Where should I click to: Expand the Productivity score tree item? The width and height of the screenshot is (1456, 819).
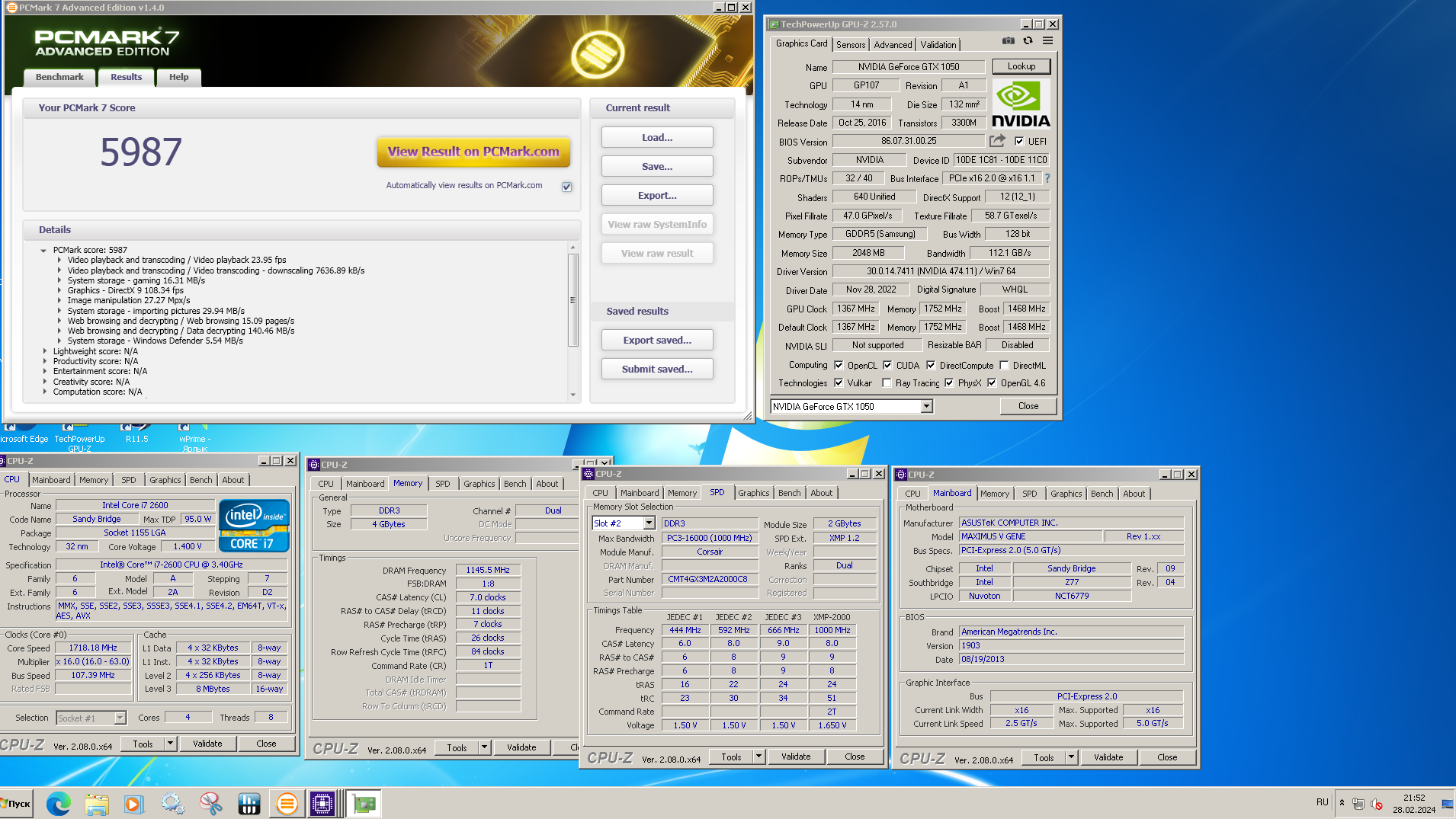point(44,362)
